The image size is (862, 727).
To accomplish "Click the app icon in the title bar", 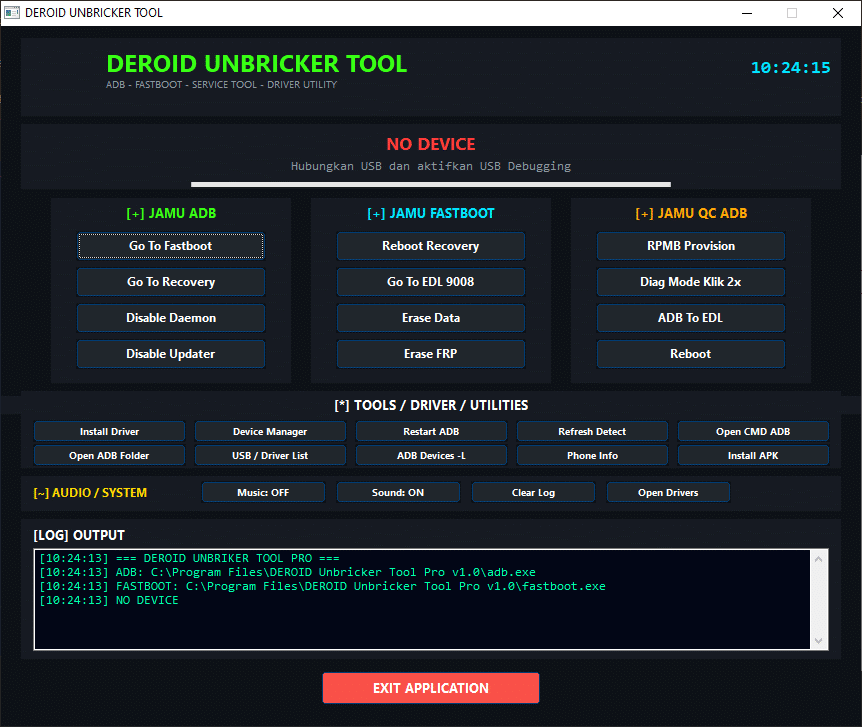I will 12,13.
